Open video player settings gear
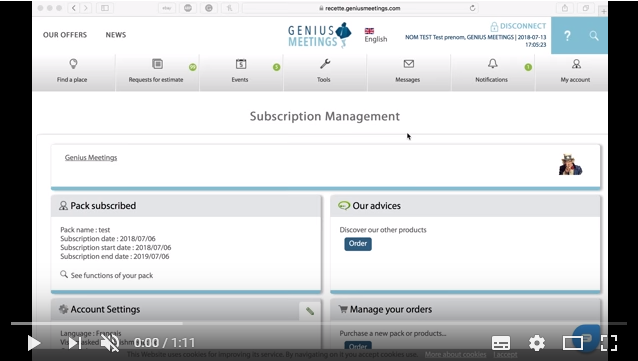This screenshot has width=638, height=361. [x=537, y=343]
